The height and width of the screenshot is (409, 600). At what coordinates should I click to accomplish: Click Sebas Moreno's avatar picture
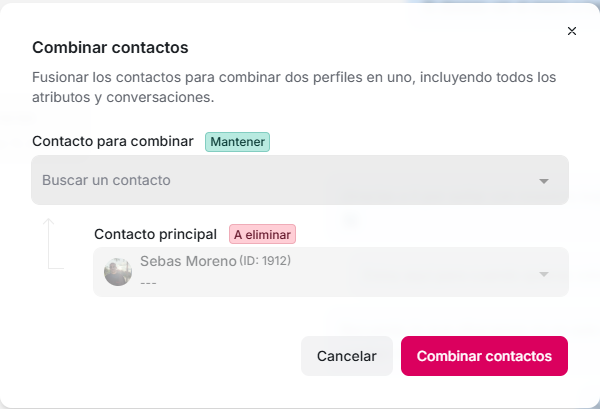[x=119, y=272]
